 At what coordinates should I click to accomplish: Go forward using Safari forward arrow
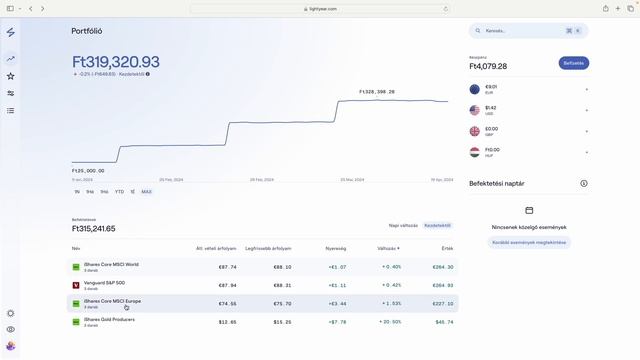point(42,9)
